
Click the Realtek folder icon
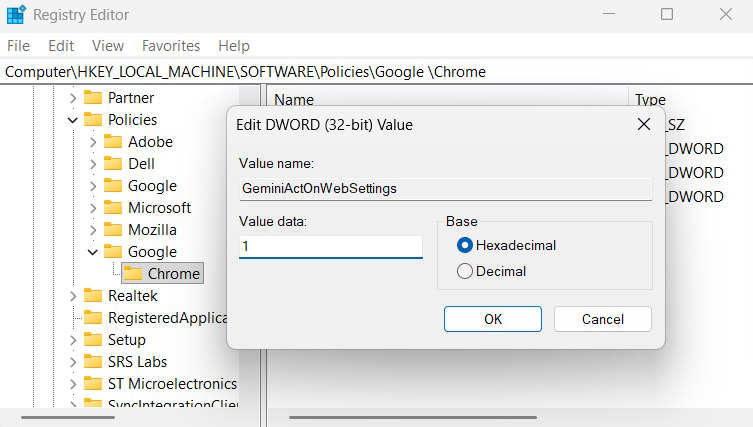point(93,295)
